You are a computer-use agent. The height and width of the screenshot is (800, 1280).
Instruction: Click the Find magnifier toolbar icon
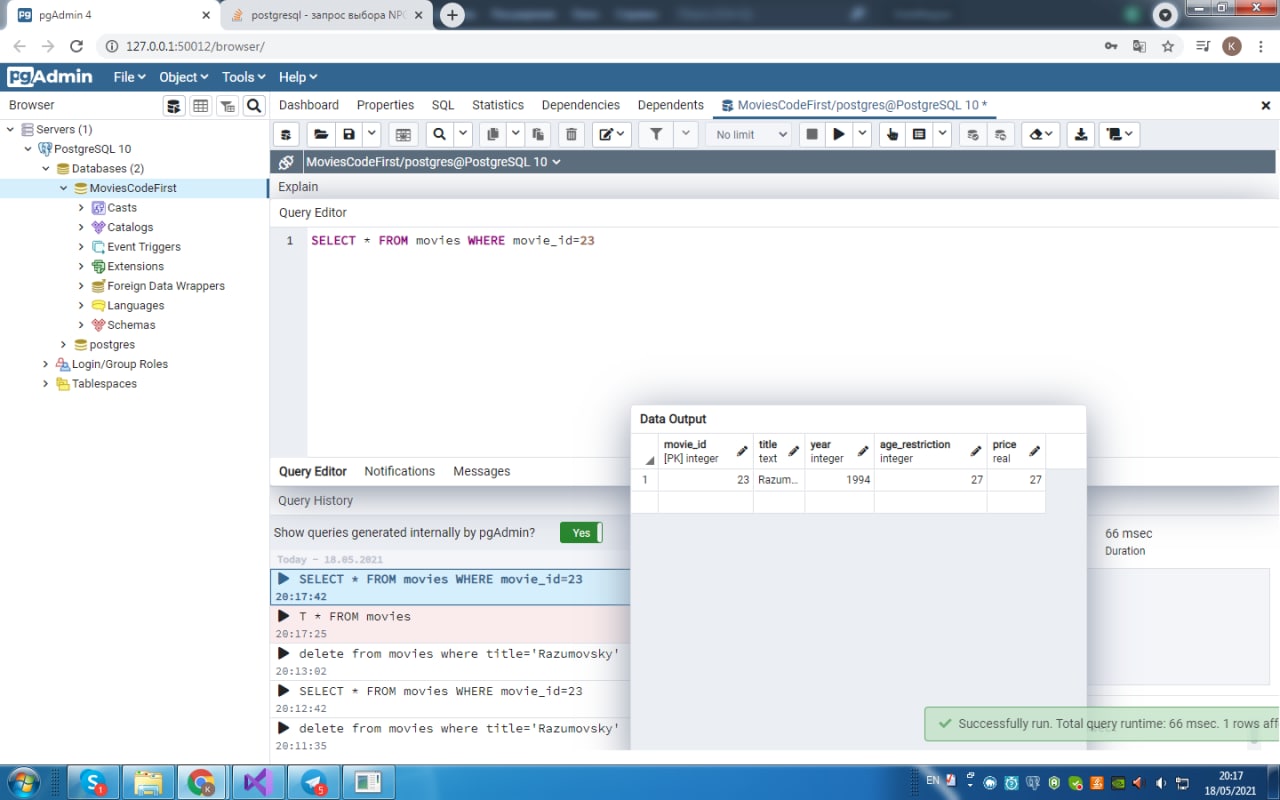[x=440, y=134]
